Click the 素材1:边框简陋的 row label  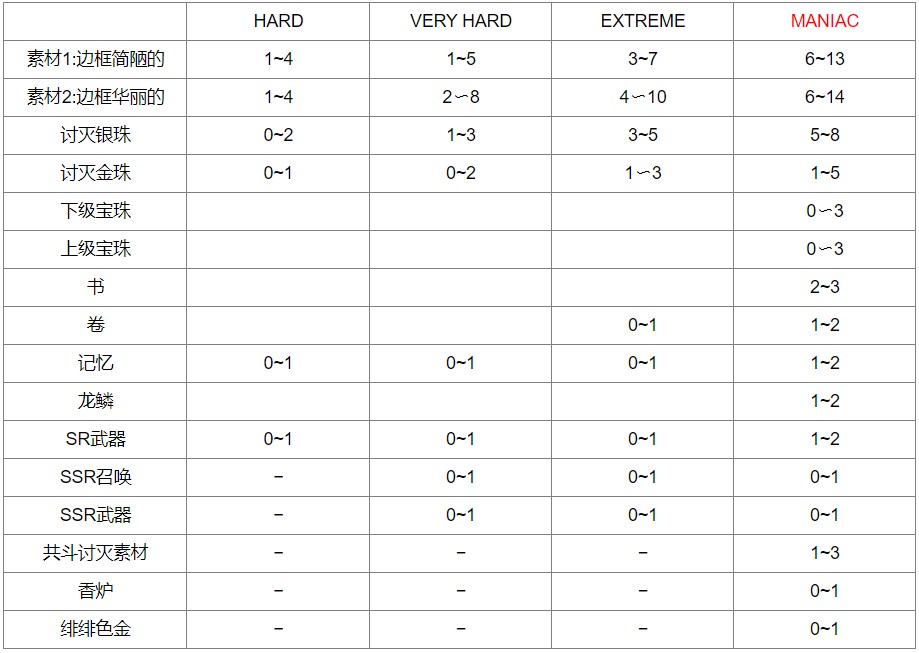[96, 59]
